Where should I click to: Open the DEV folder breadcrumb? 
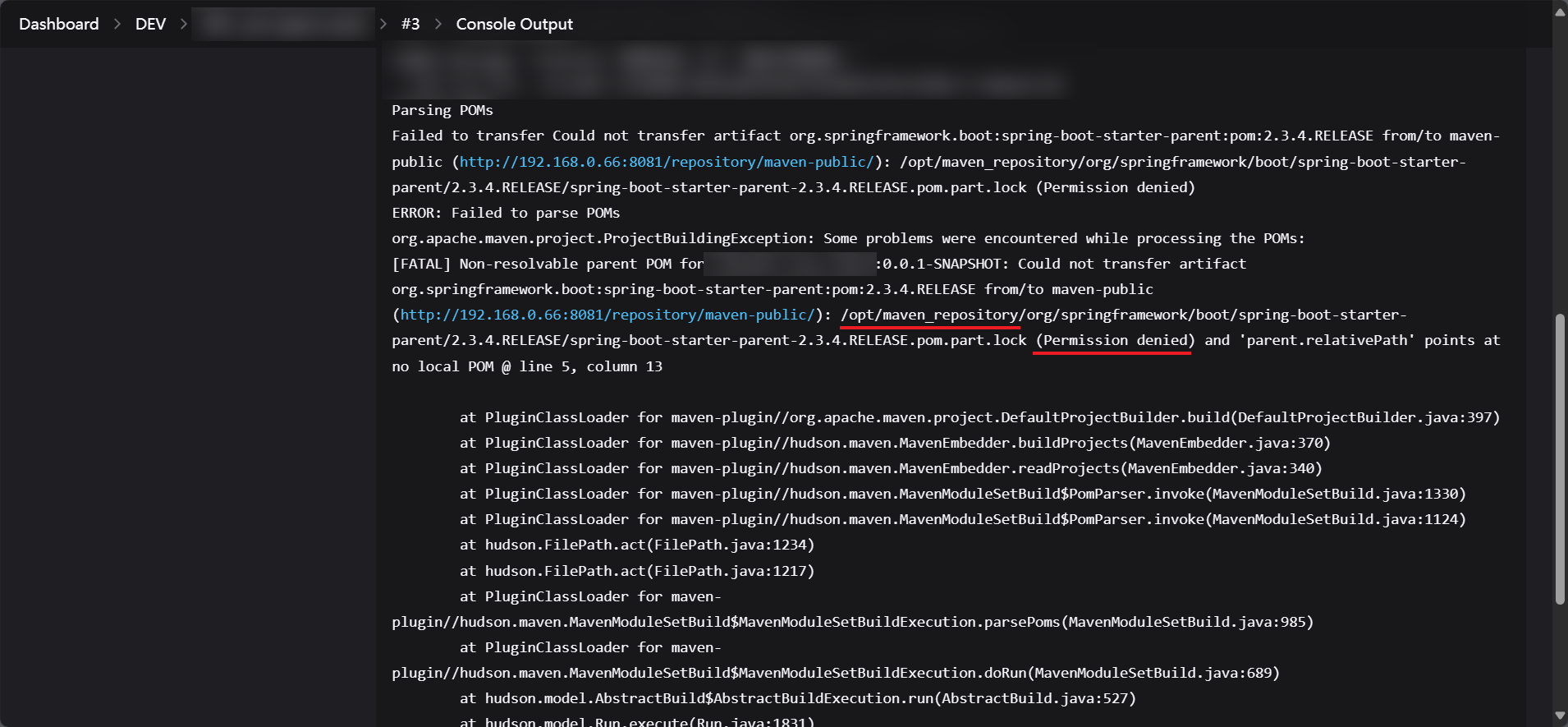(150, 24)
